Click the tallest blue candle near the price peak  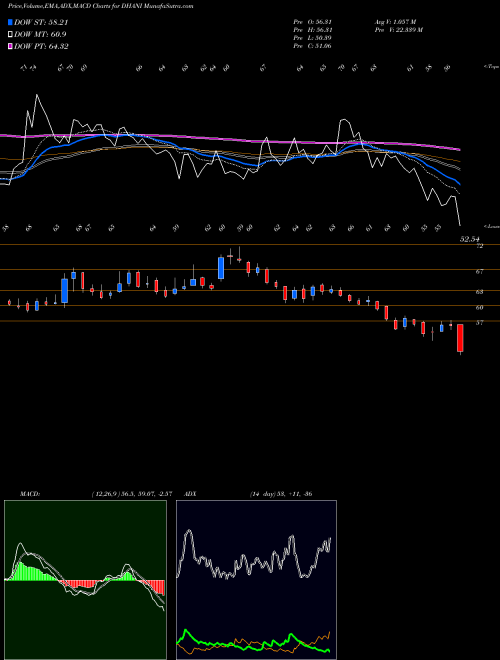tap(221, 268)
